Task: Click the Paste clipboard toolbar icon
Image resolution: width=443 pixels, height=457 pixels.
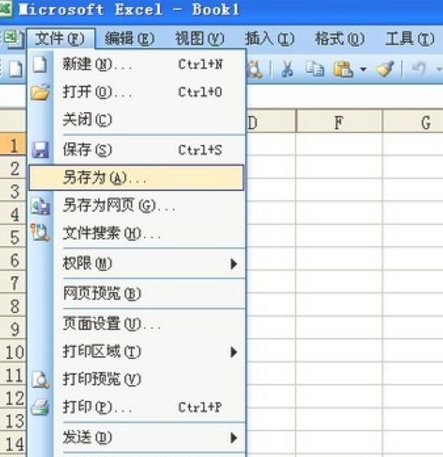Action: [343, 69]
